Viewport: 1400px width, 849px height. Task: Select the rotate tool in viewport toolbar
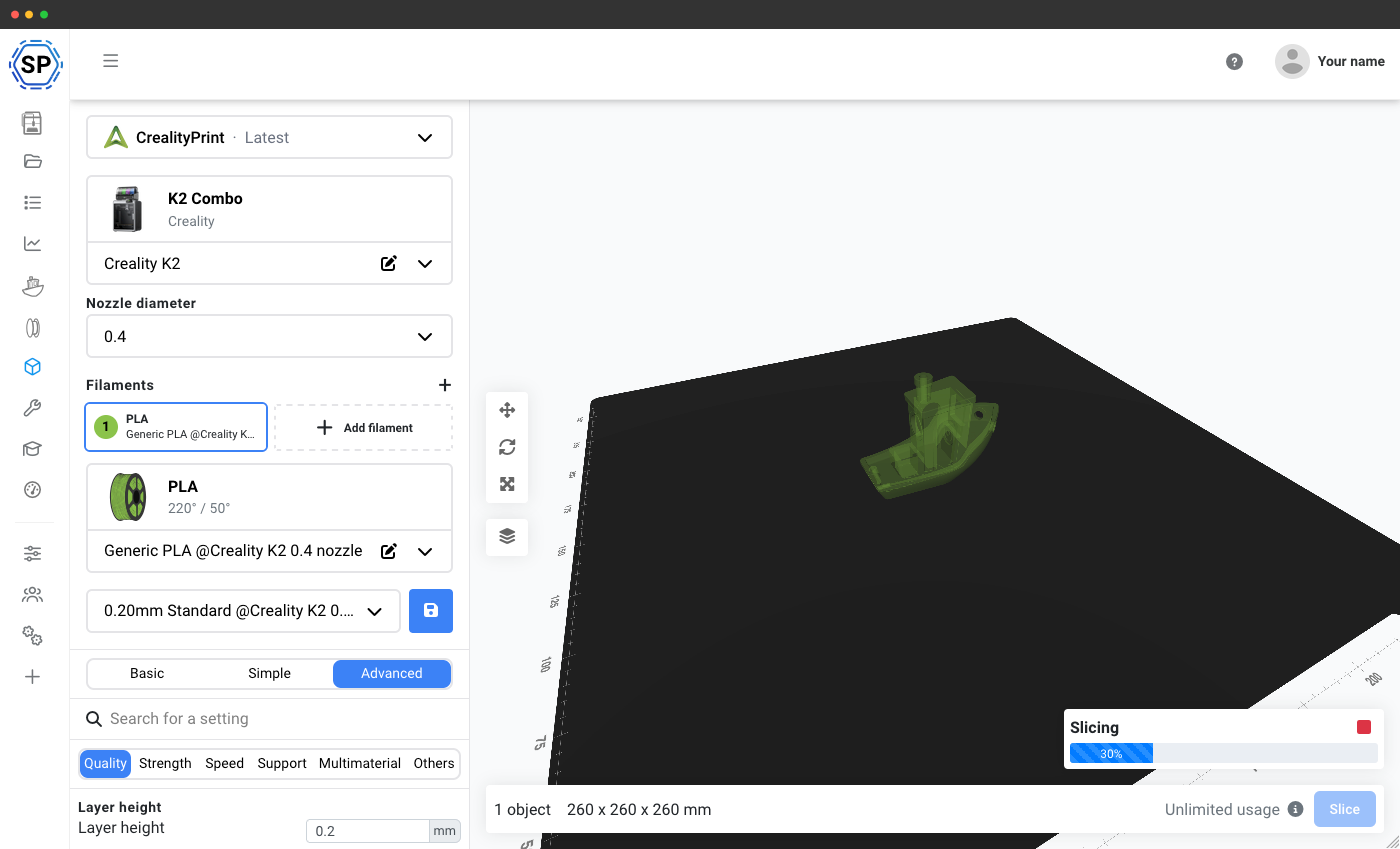(507, 447)
